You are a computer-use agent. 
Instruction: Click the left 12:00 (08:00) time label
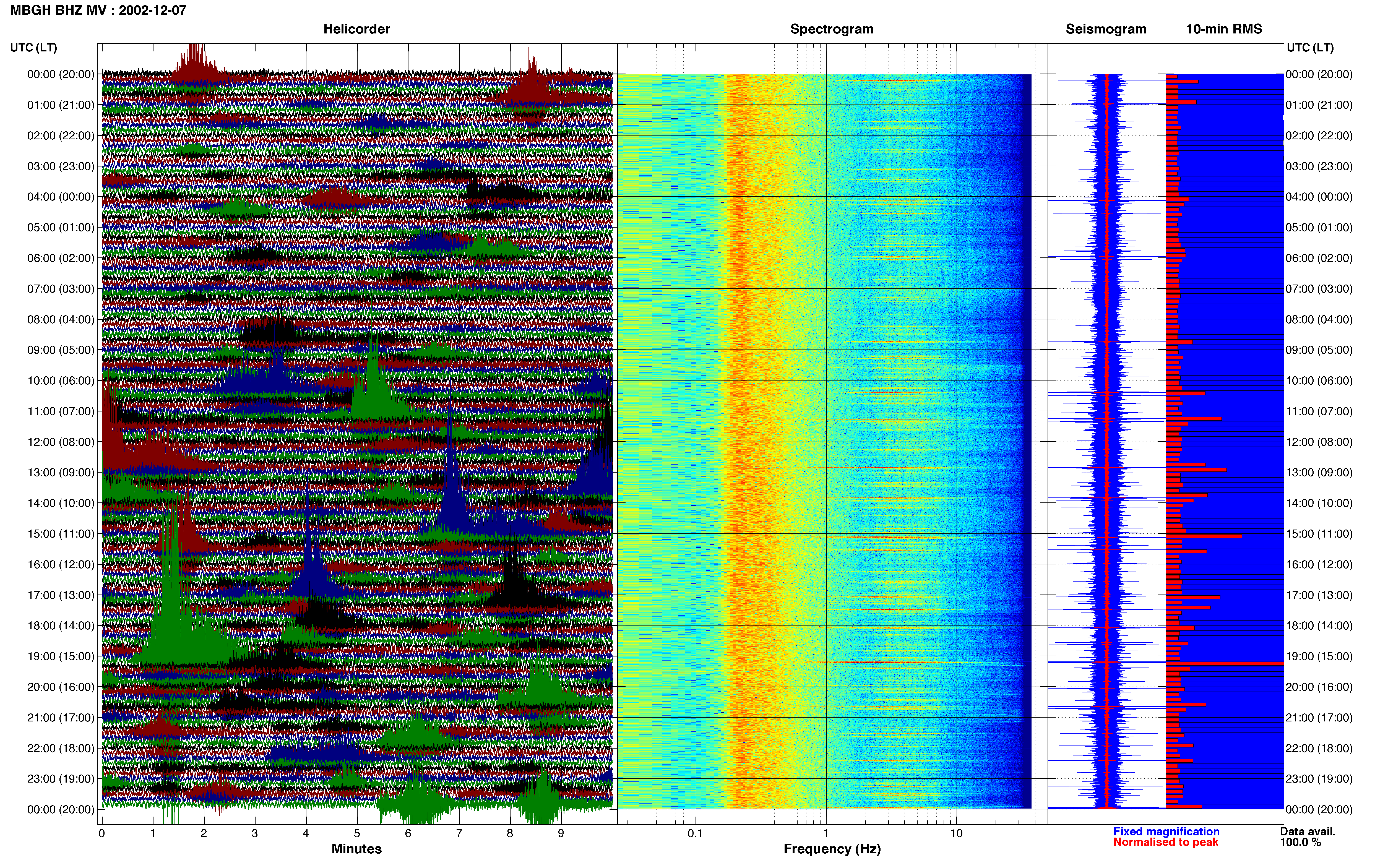coord(60,442)
